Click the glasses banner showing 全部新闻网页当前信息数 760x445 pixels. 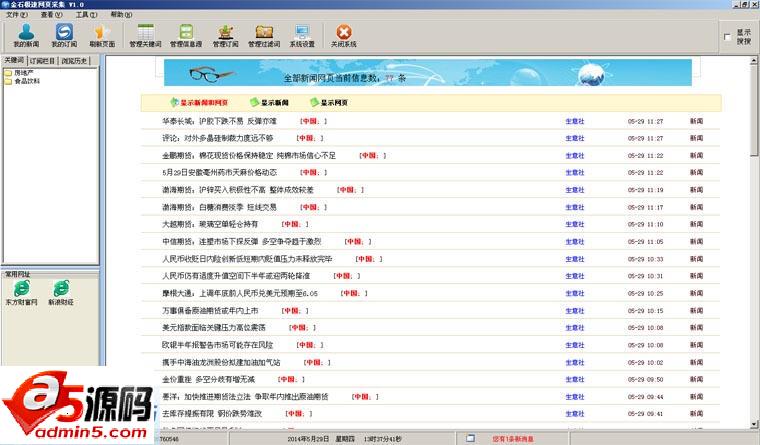click(428, 73)
